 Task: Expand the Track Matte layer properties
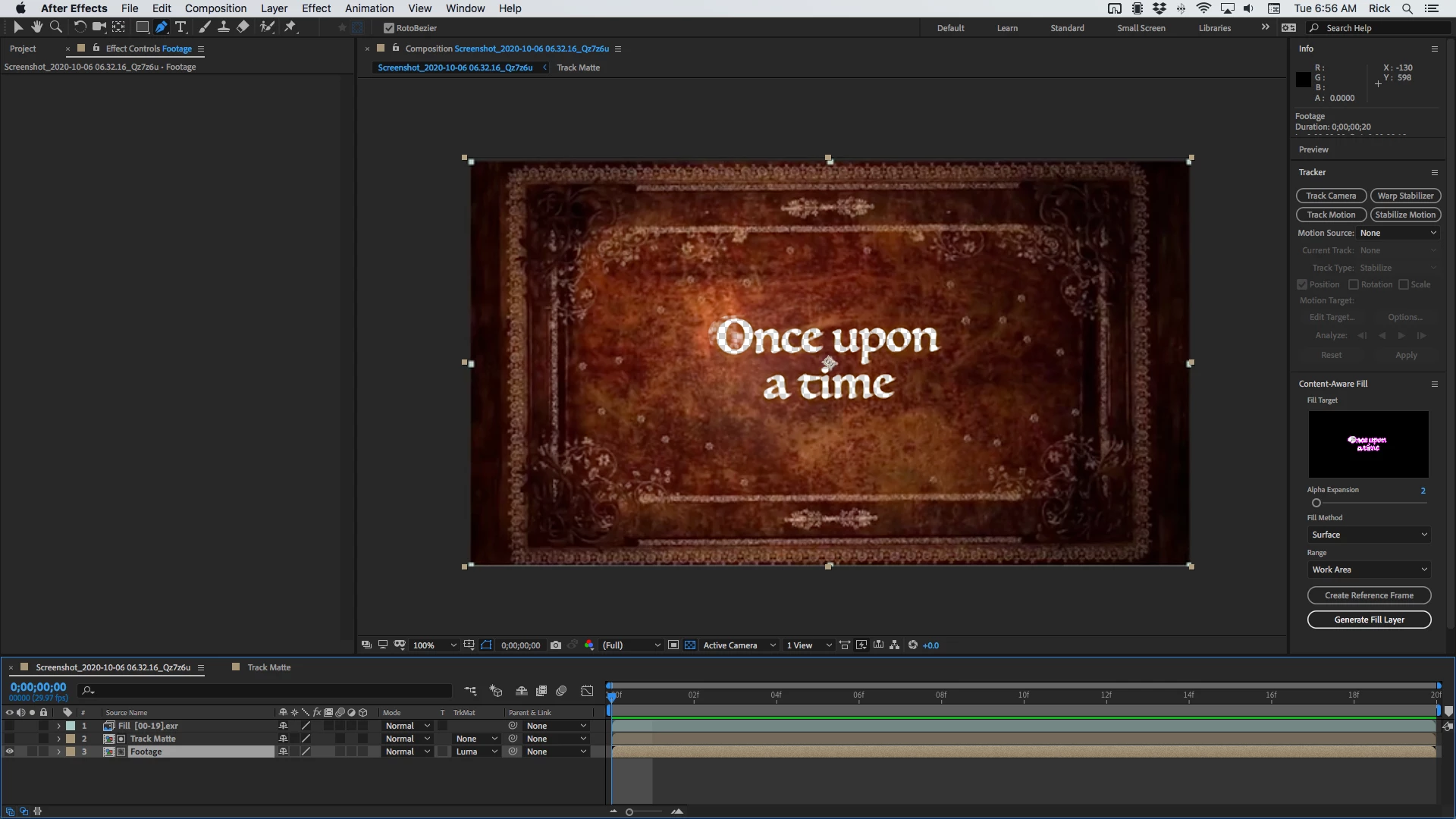[58, 739]
